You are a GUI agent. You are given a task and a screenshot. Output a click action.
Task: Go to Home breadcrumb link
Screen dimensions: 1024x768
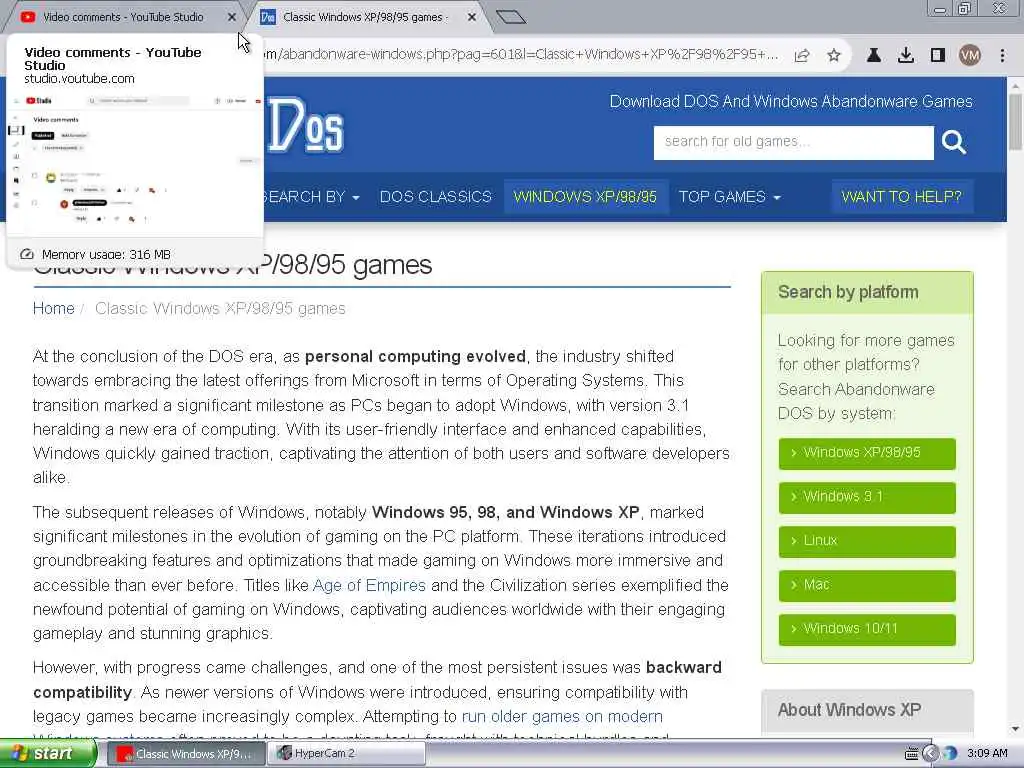click(x=54, y=308)
